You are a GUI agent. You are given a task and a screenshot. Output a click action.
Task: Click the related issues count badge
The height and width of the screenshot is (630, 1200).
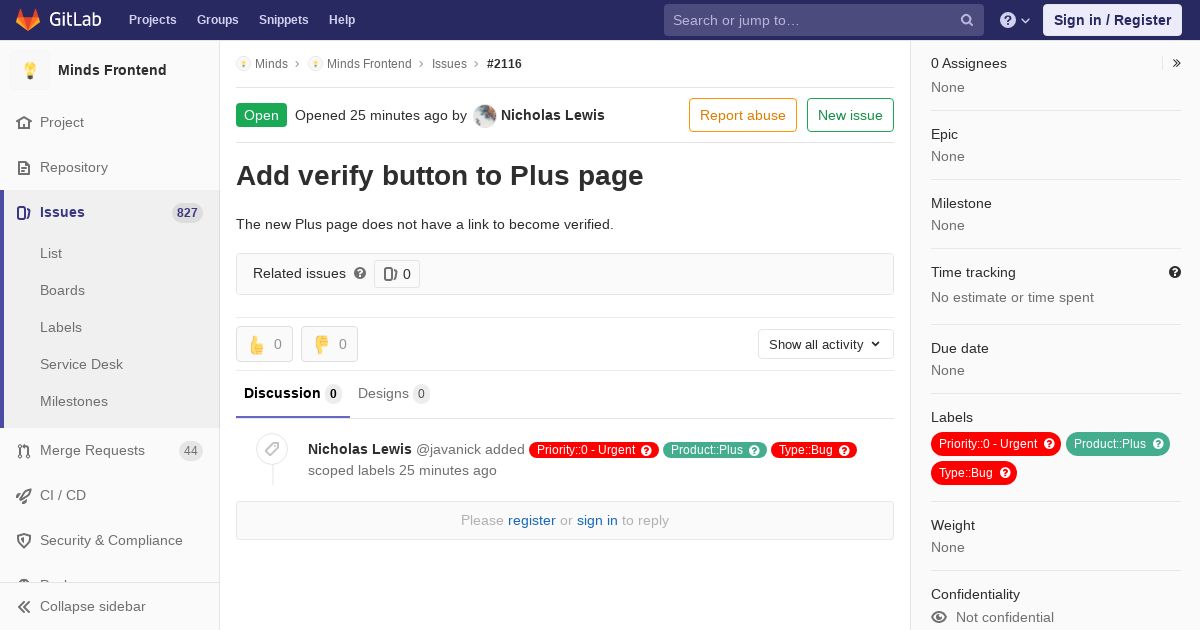pos(397,274)
